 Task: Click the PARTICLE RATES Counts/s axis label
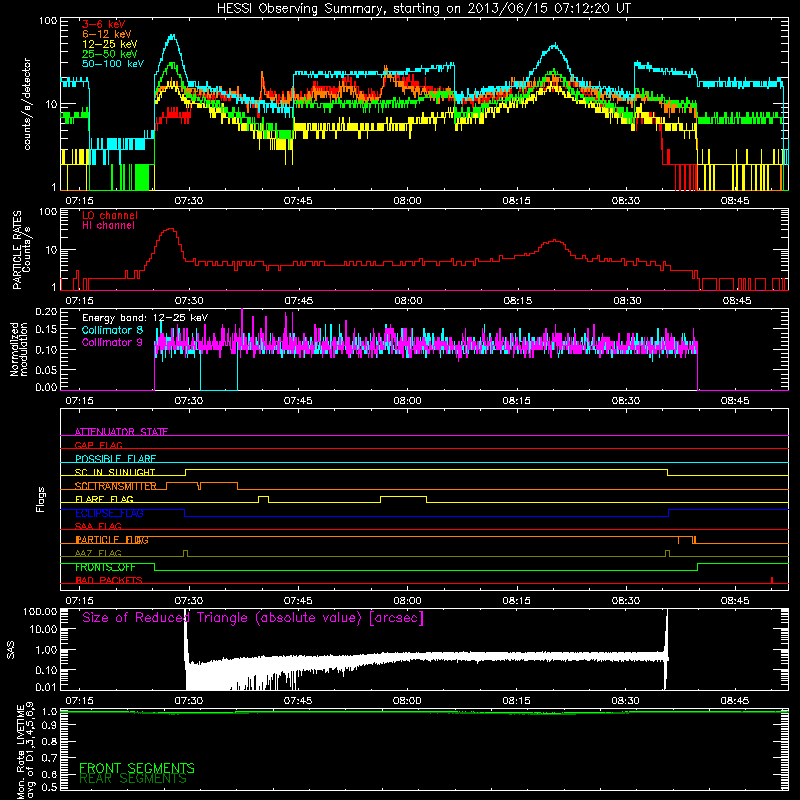pos(21,250)
